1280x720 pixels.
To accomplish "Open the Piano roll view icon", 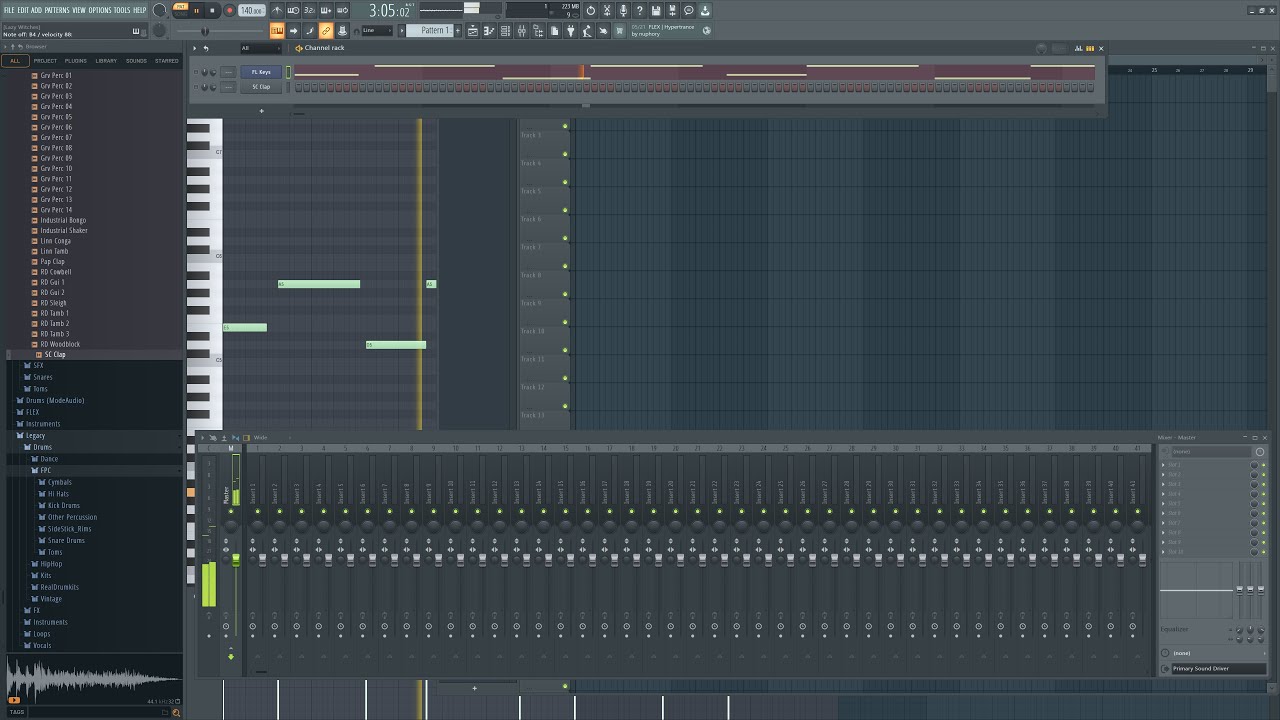I will point(489,31).
